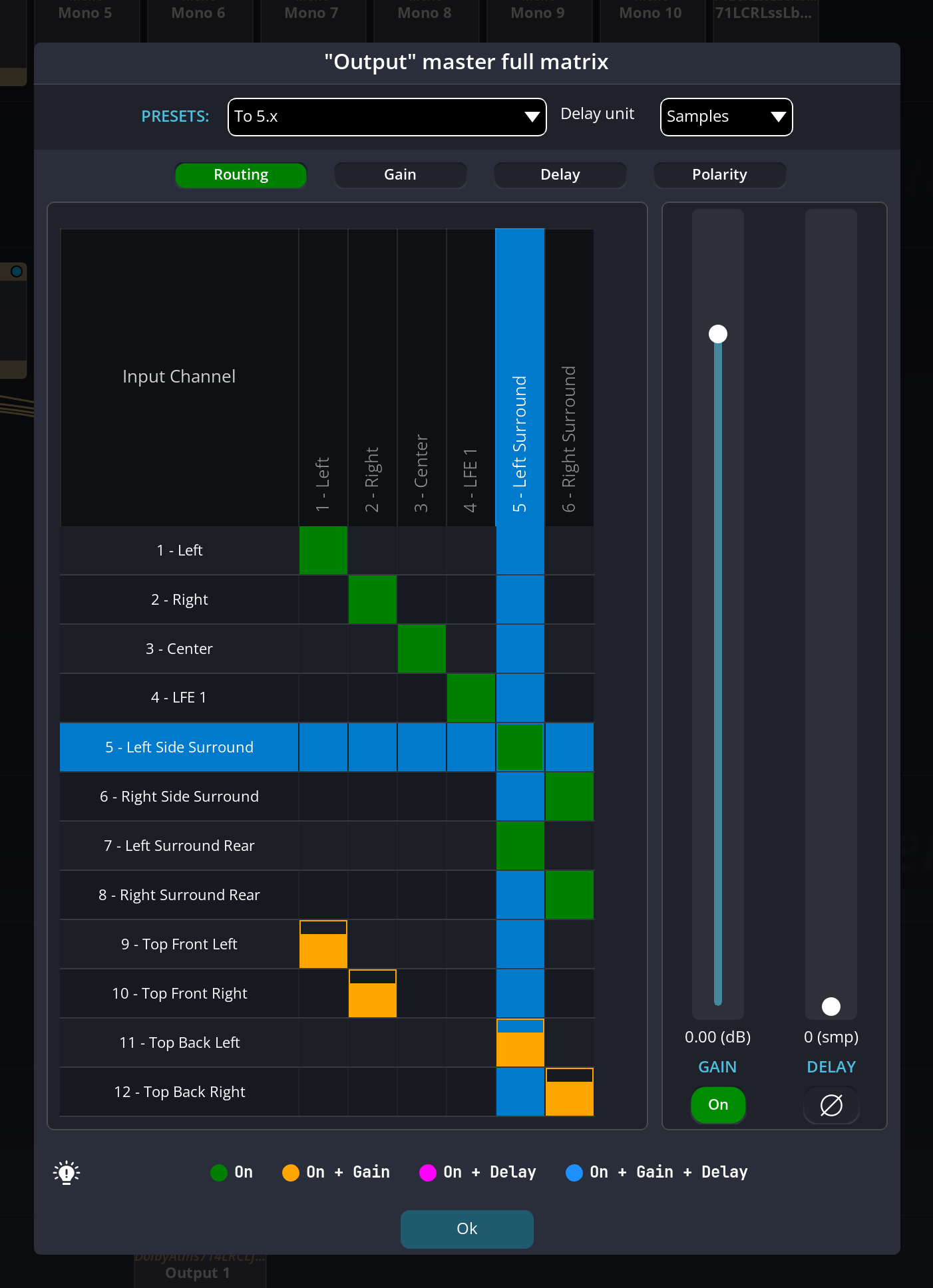Select the 3 - Center output column header

[422, 378]
